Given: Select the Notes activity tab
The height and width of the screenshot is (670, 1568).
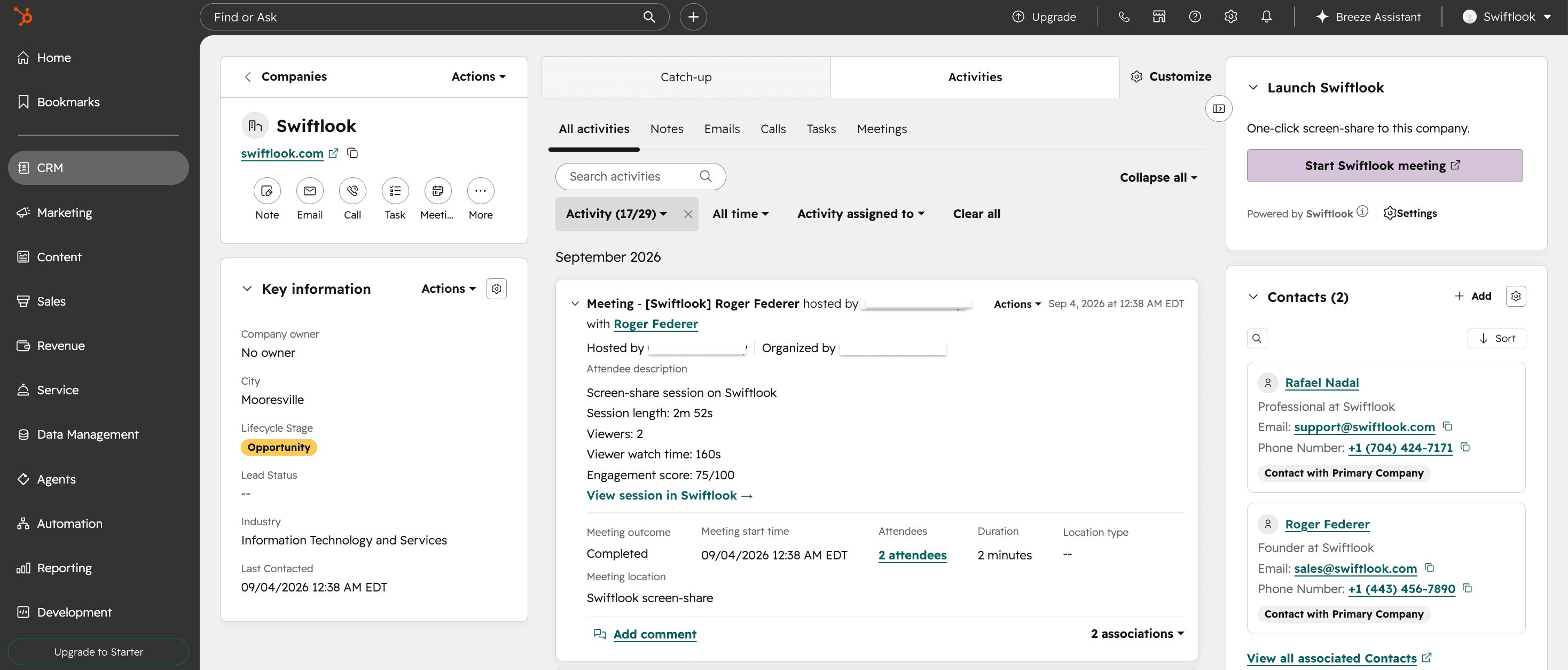Looking at the screenshot, I should click(x=667, y=129).
